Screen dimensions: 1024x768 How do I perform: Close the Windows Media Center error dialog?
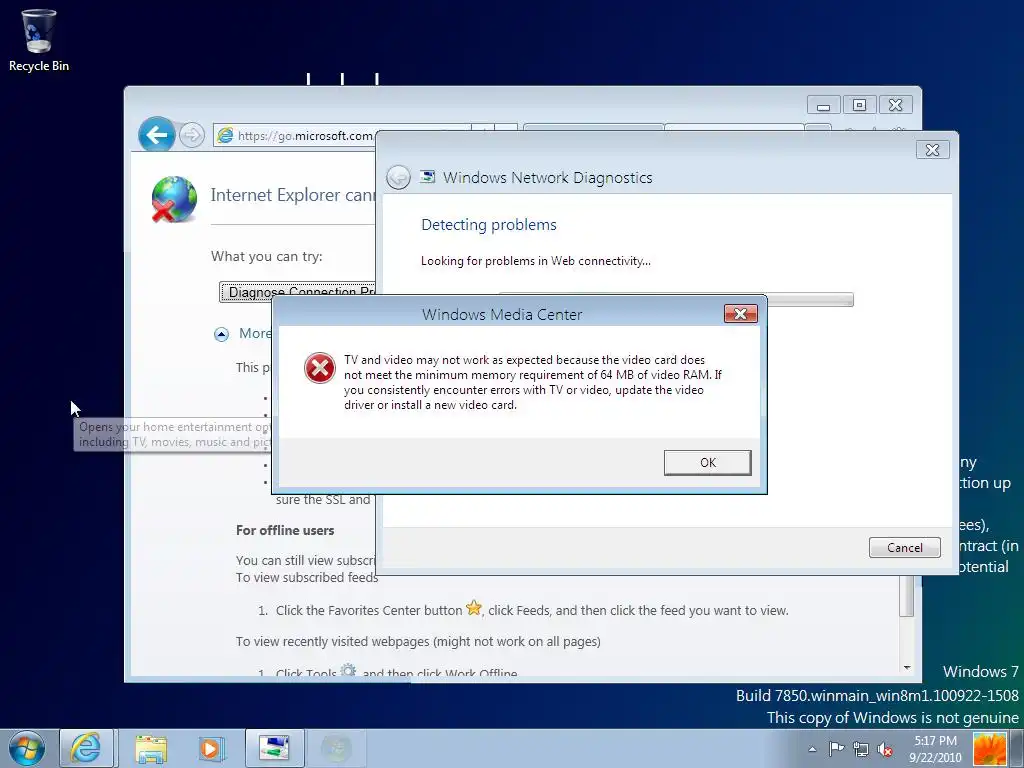(741, 314)
